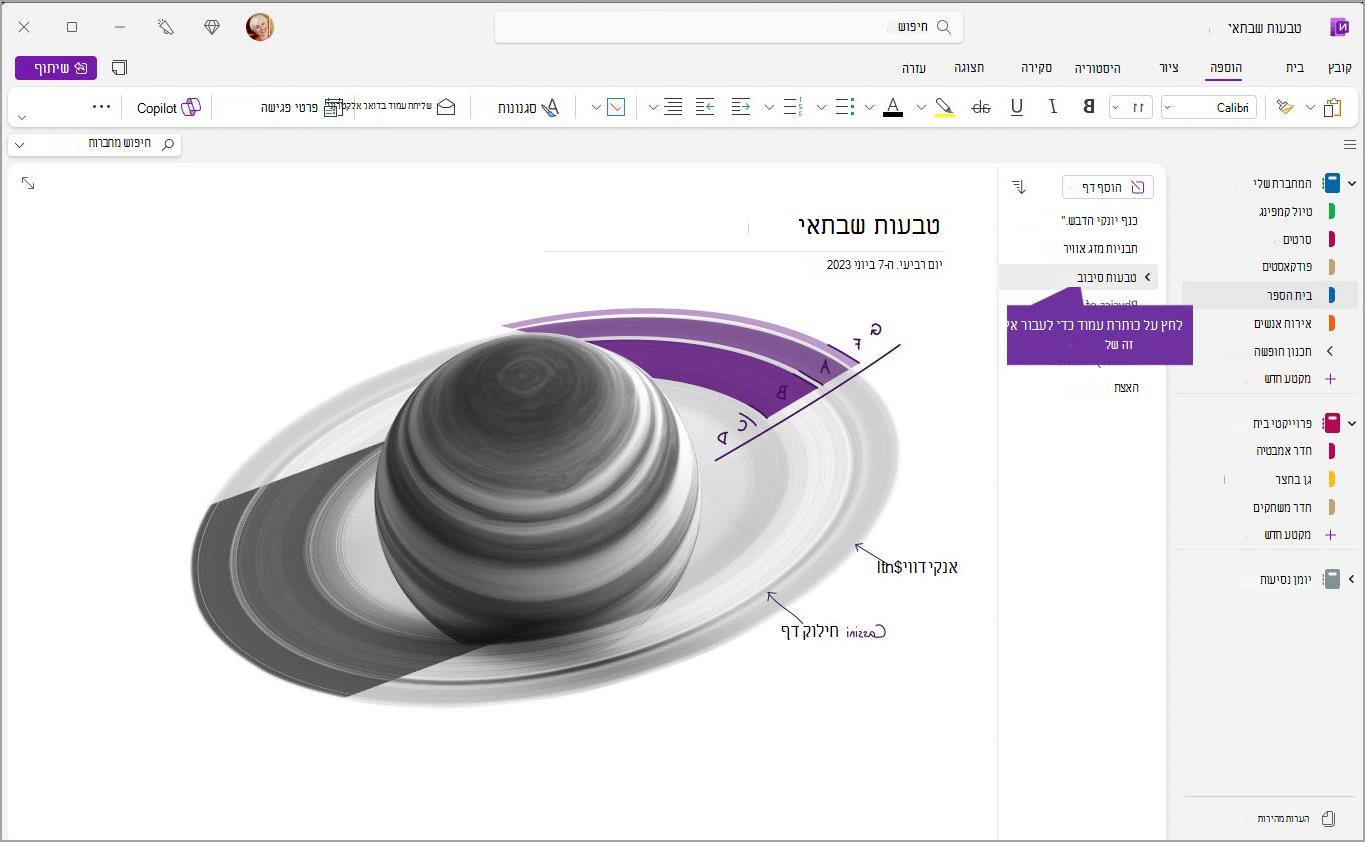Viewport: 1365px width, 842px height.
Task: Click the pen icon in title bar
Action: tap(166, 27)
